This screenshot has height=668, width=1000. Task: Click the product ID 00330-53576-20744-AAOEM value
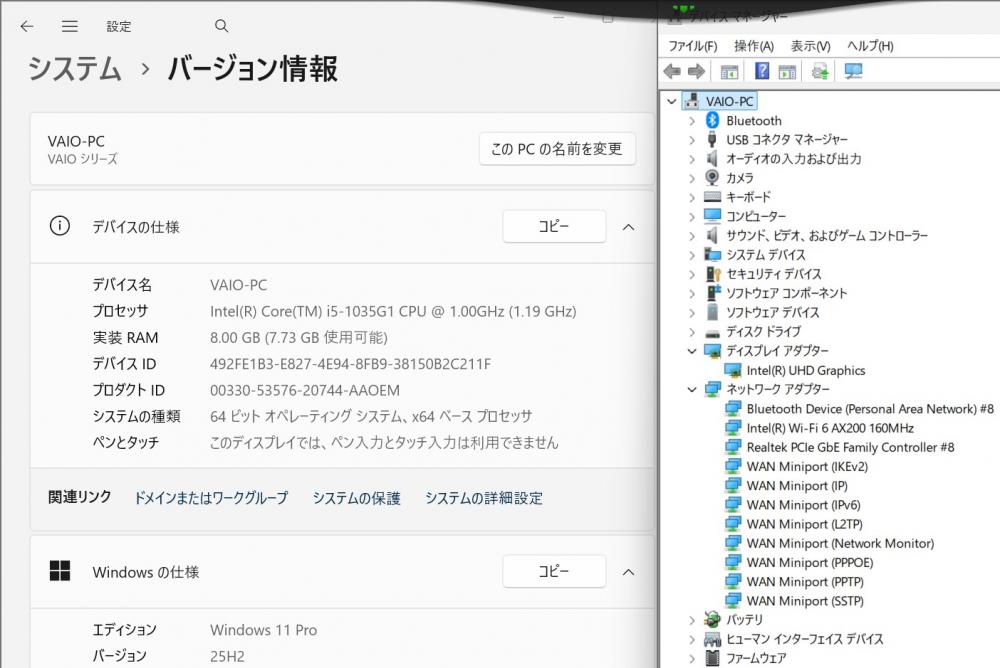coord(305,390)
